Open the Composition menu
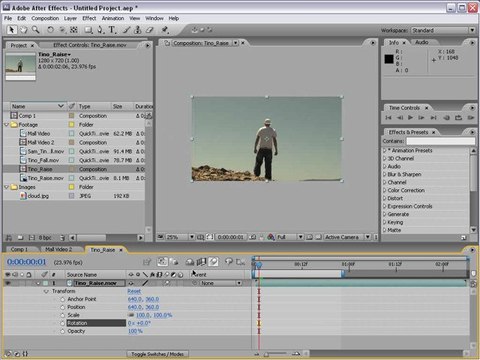The image size is (480, 360). coord(45,18)
